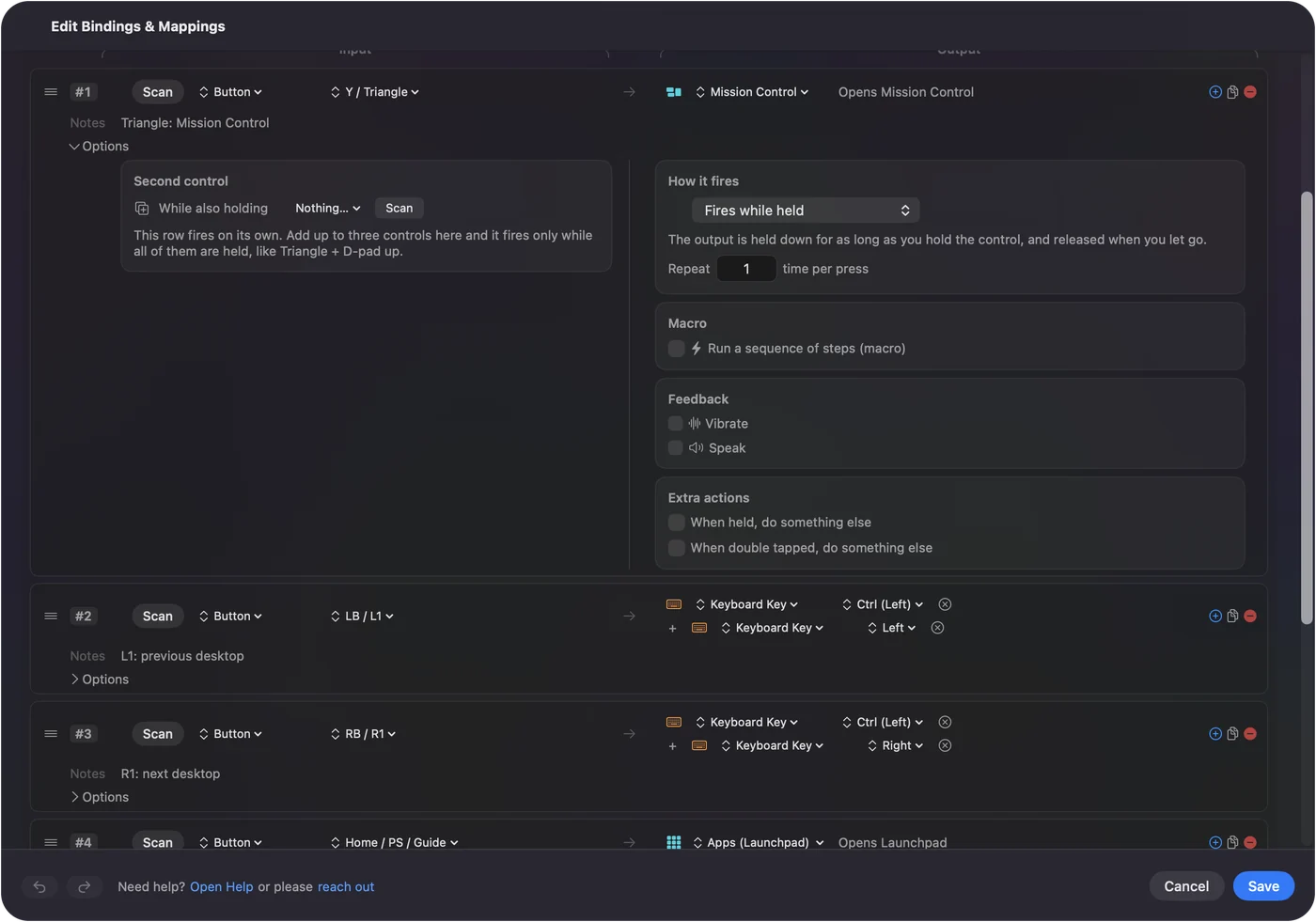Open the Mission Control output dropdown
This screenshot has width=1316, height=922.
click(752, 92)
